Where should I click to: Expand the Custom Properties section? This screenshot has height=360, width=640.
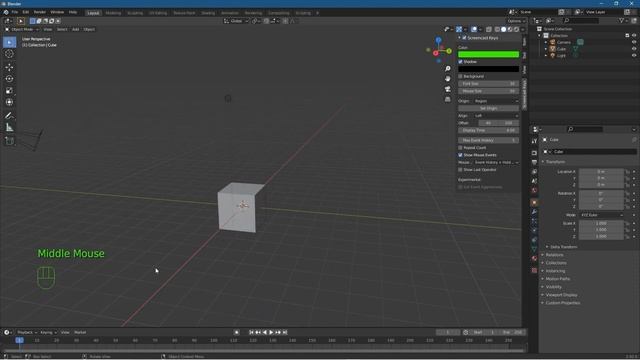(562, 303)
